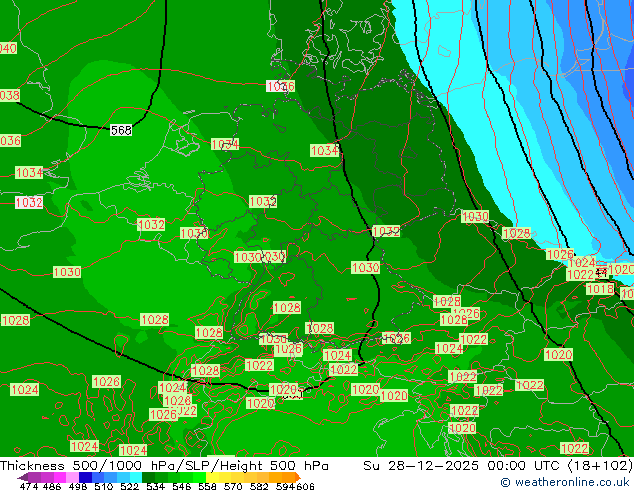Click the 'Su 28-12-2025 00:00 UTC' date stamp
Screen dimensions: 634x490
(463, 466)
